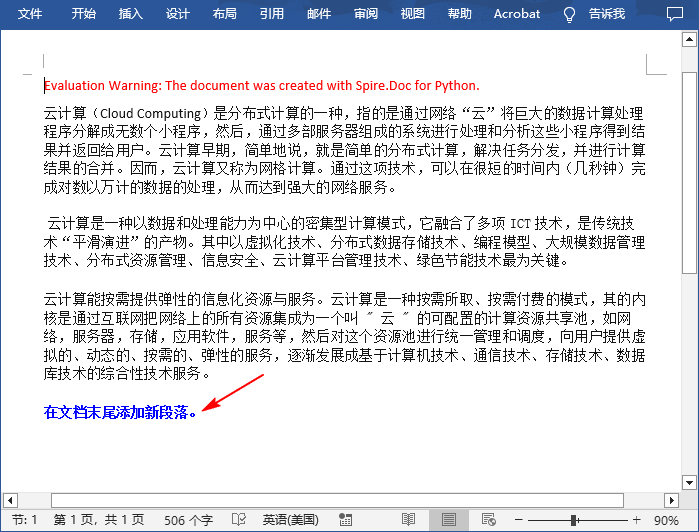The image size is (699, 532).
Task: Click the macro recording icon in status bar
Action: (x=345, y=520)
